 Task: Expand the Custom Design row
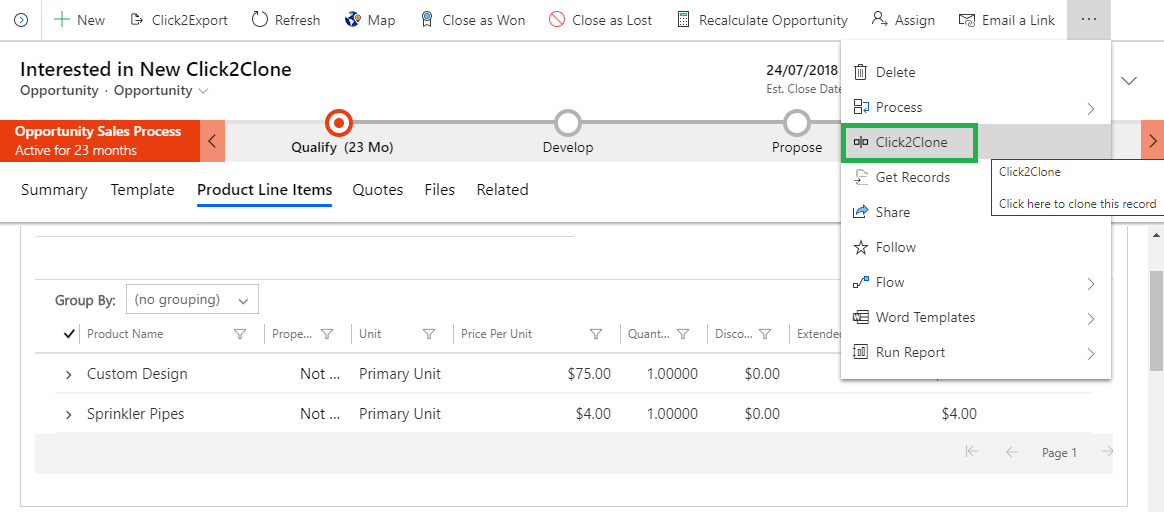click(x=69, y=374)
